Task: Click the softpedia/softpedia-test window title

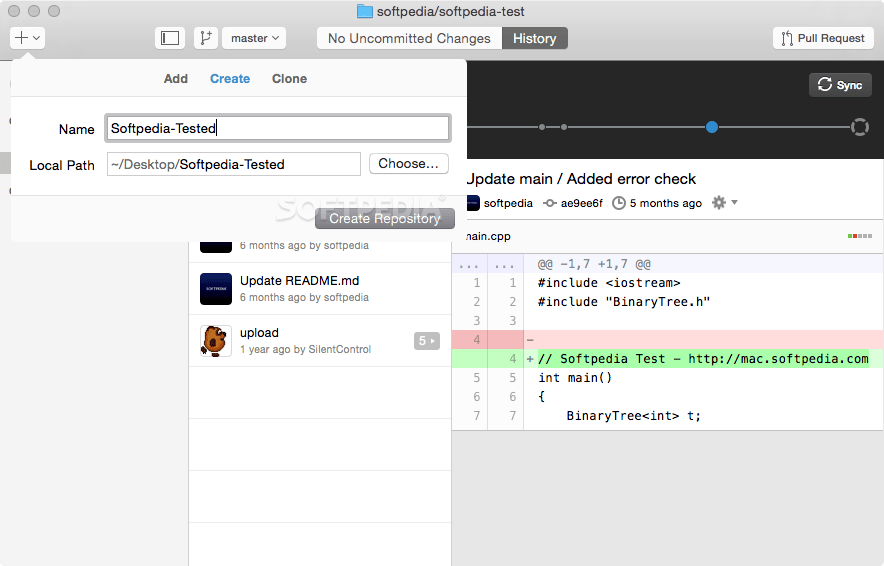Action: coord(450,11)
